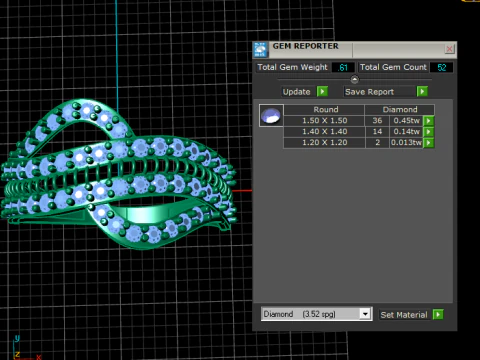Click green arrow for 0.14tw row
Image resolution: width=480 pixels, height=360 pixels.
[x=429, y=132]
